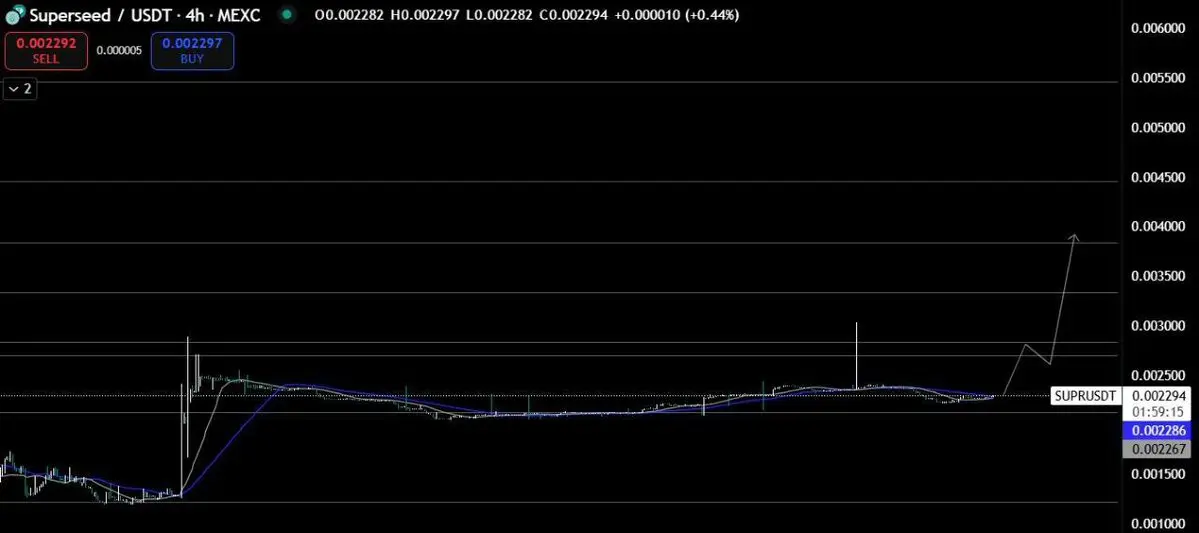Click the Superseed coin logo icon
Screen dimensions: 1199x533
click(x=15, y=15)
